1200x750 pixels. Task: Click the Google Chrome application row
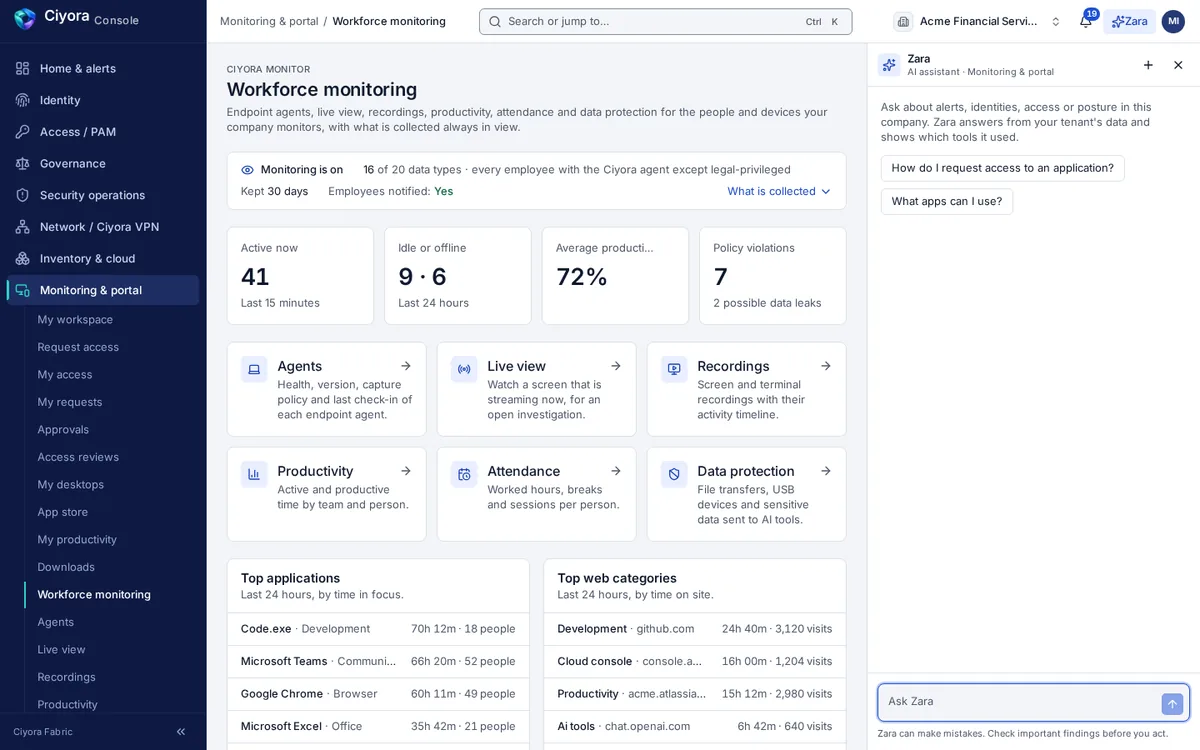[x=378, y=694]
